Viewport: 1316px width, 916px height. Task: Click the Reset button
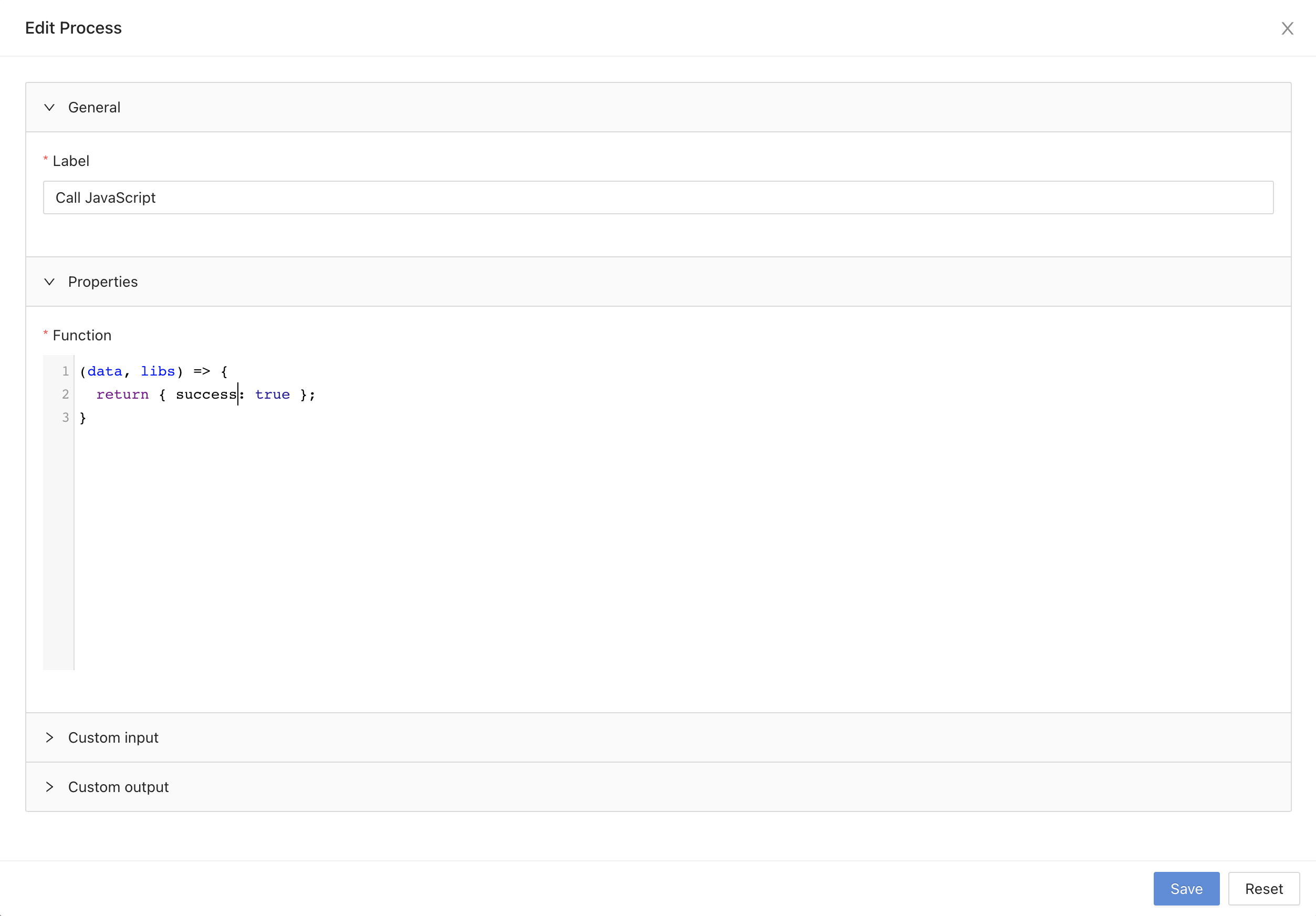[1263, 888]
